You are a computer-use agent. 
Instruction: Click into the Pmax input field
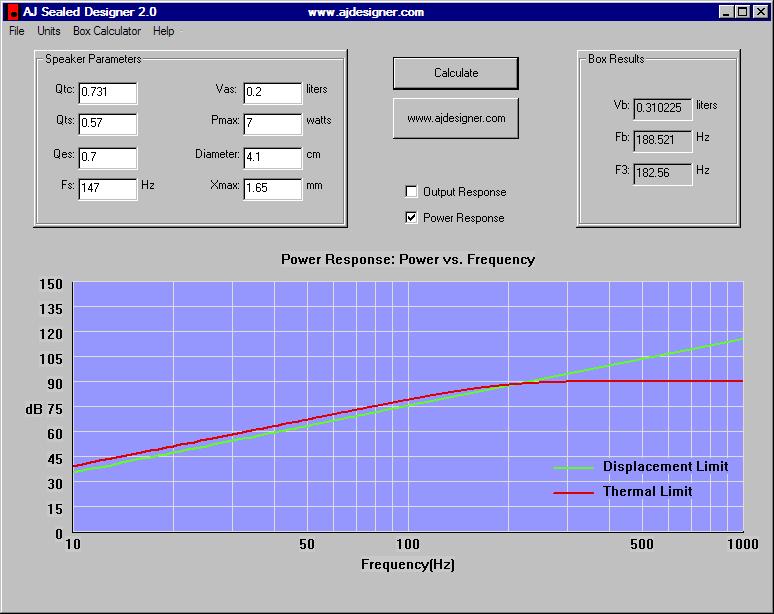point(272,123)
